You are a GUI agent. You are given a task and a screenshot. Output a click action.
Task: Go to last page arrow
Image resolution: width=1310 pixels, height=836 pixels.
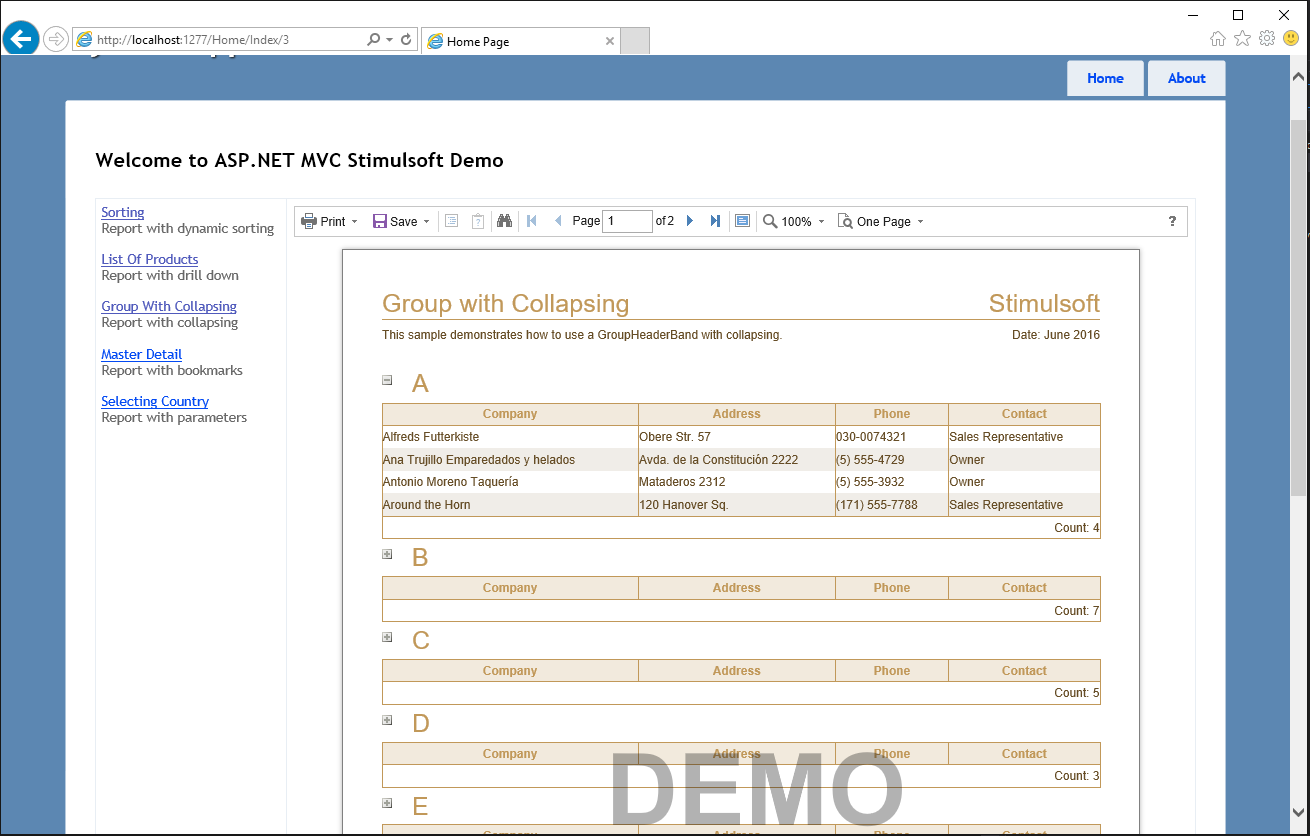click(x=715, y=221)
